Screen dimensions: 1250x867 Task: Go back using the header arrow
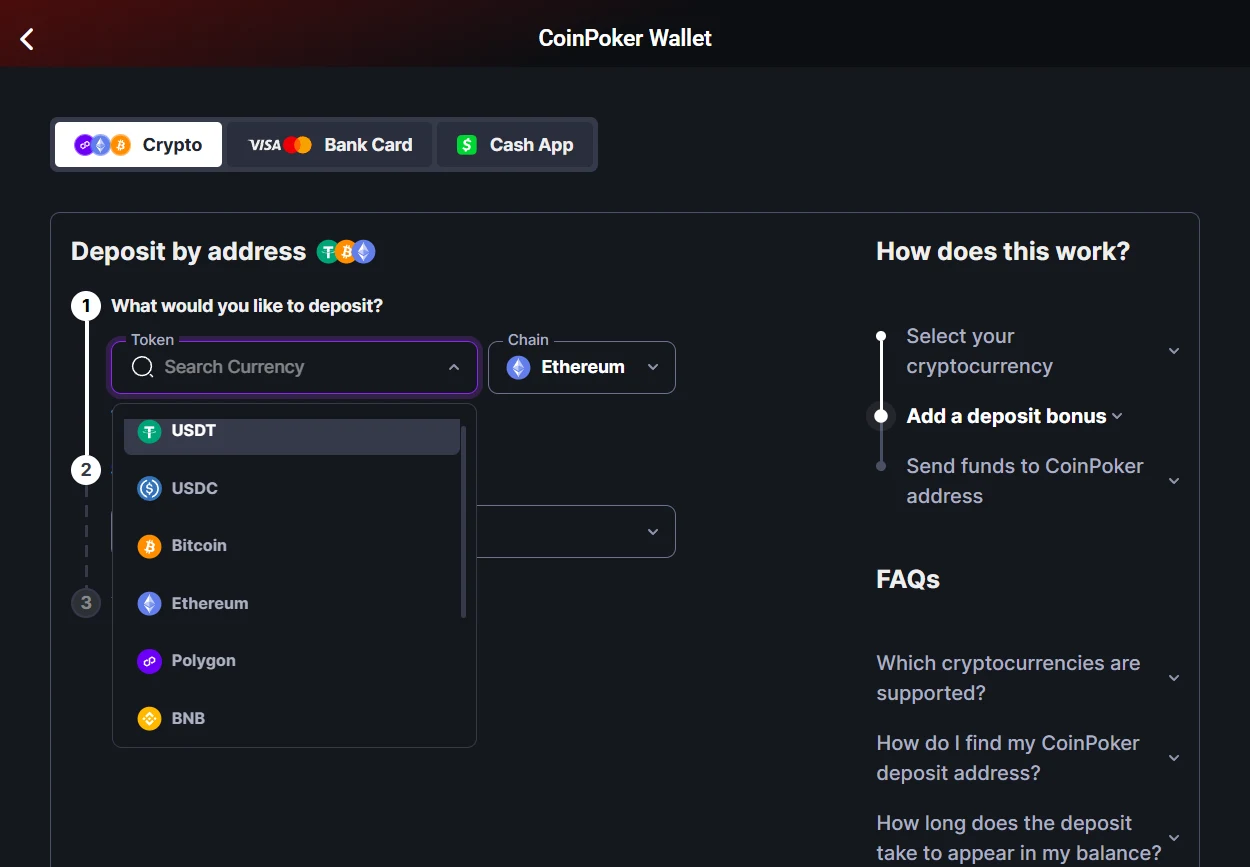pos(27,39)
